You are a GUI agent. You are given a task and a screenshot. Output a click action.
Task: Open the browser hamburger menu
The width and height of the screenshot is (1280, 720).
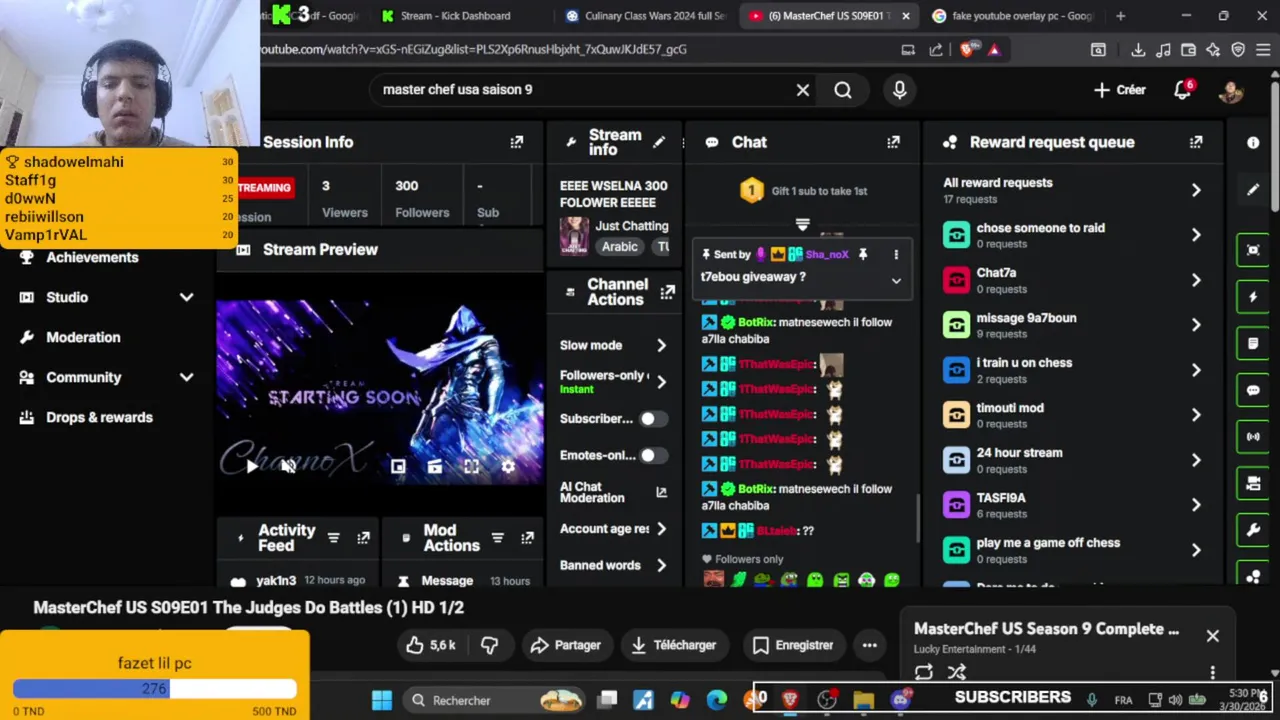(1263, 49)
